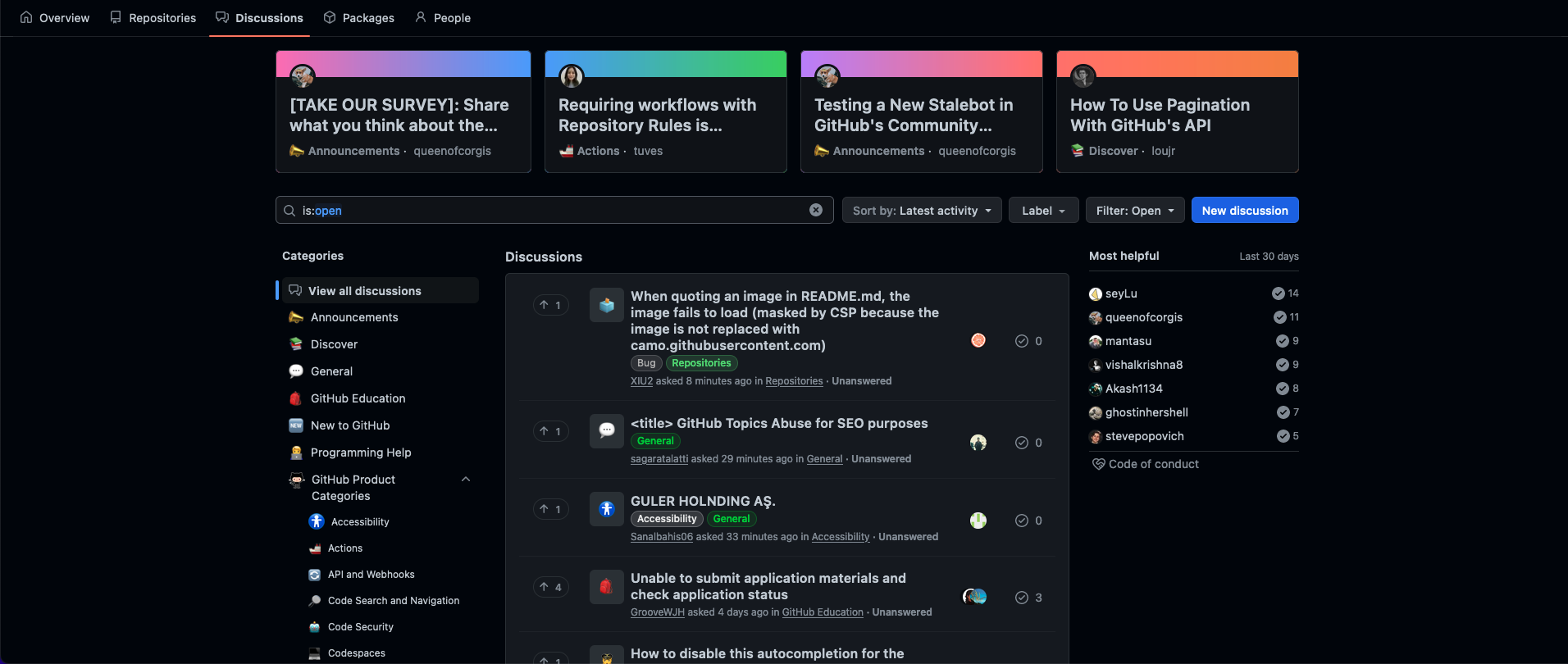Image resolution: width=1568 pixels, height=664 pixels.
Task: Click the Code of conduct heart icon
Action: 1098,464
